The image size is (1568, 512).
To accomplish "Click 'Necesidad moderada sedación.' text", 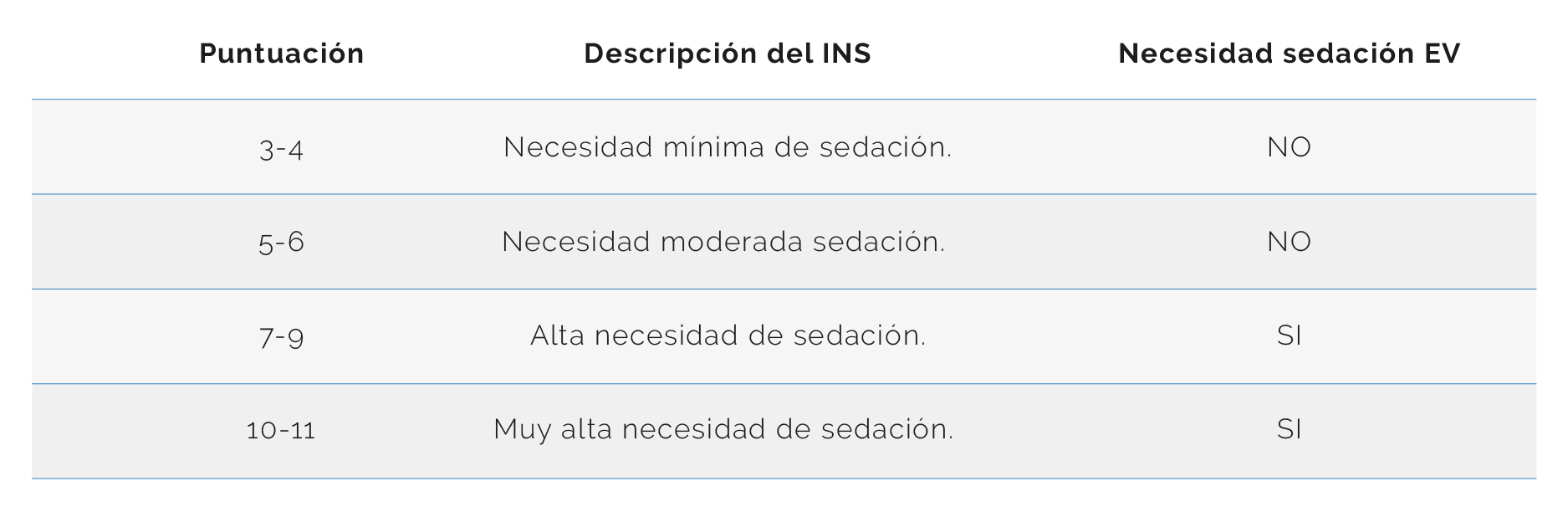I will pos(723,242).
